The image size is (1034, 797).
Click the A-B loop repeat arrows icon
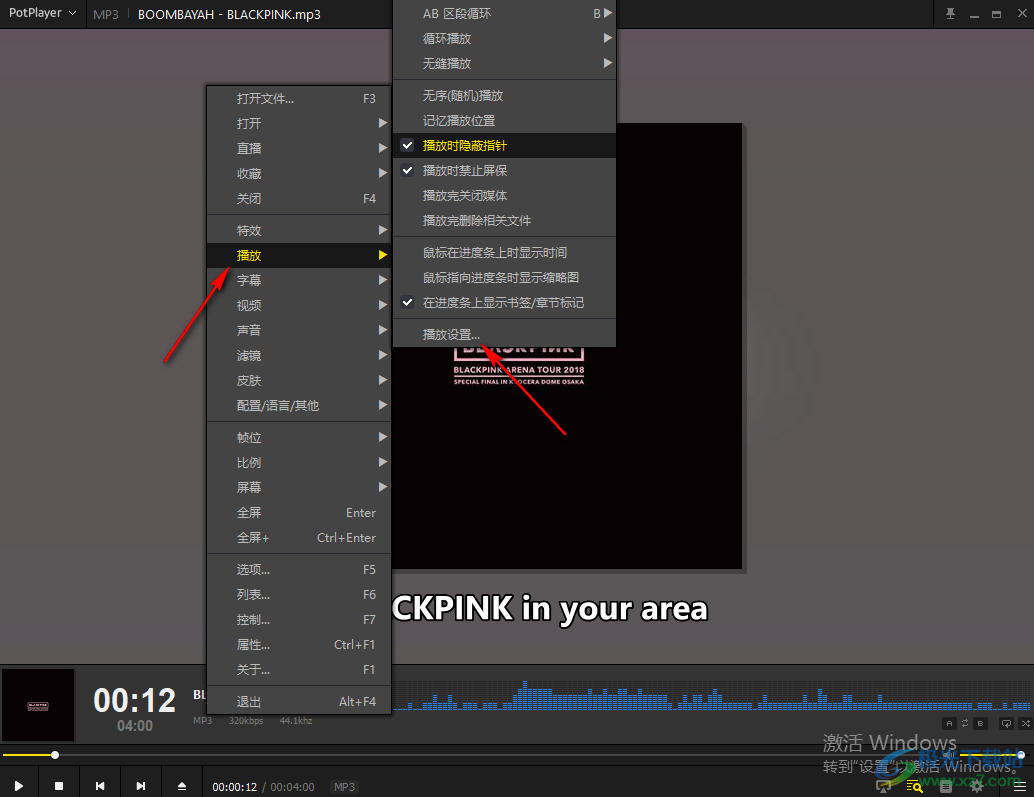(x=965, y=723)
